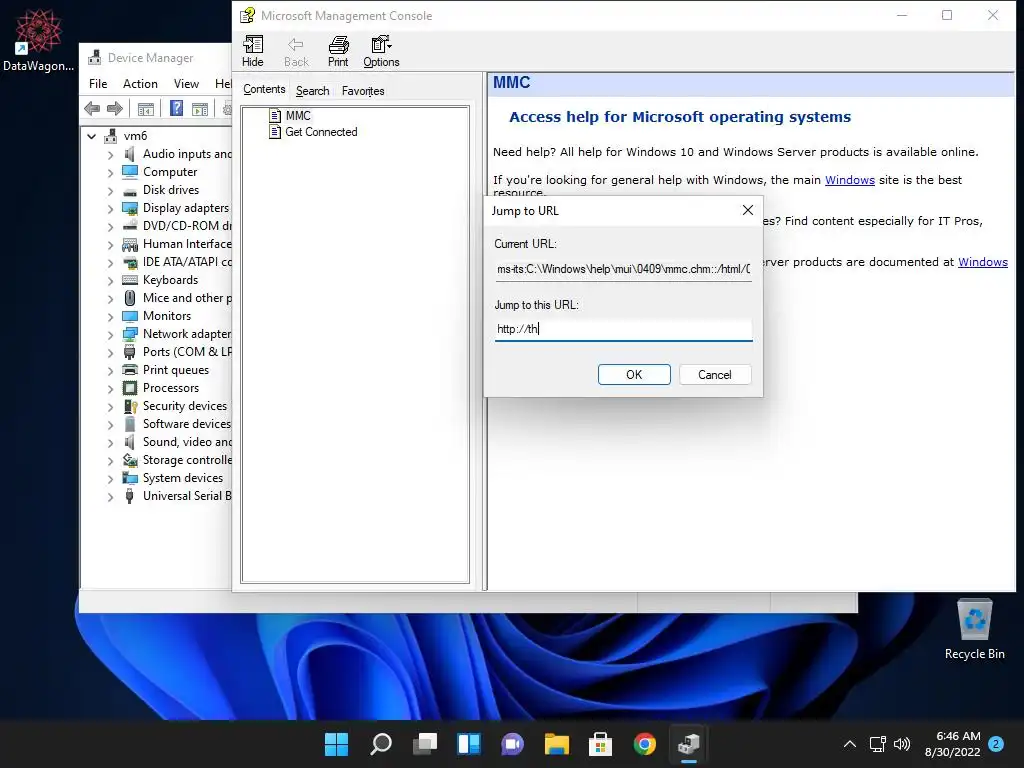
Task: Click the Print icon in help toolbar
Action: 338,52
